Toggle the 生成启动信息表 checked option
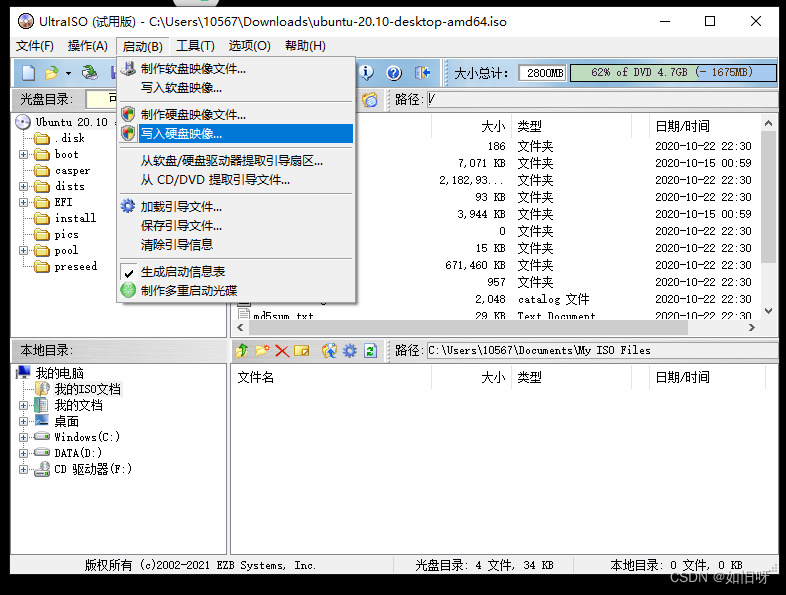The height and width of the screenshot is (595, 786). point(237,272)
